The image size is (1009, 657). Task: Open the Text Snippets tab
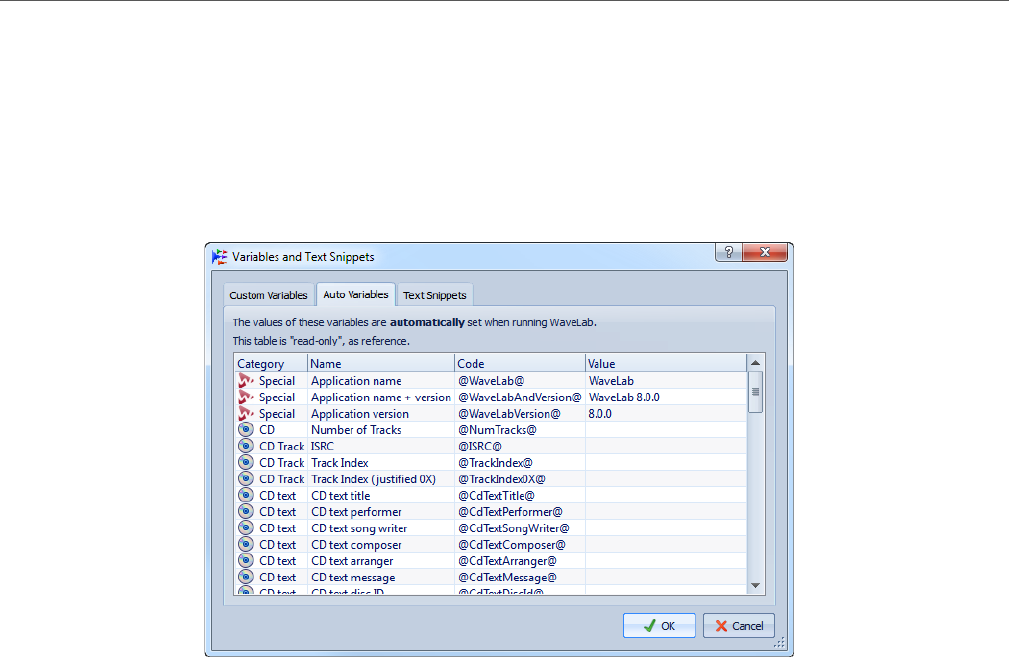[435, 295]
